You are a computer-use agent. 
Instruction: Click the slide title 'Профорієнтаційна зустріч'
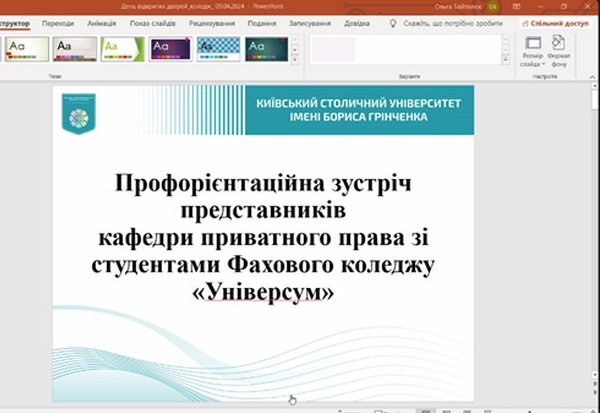pos(263,183)
